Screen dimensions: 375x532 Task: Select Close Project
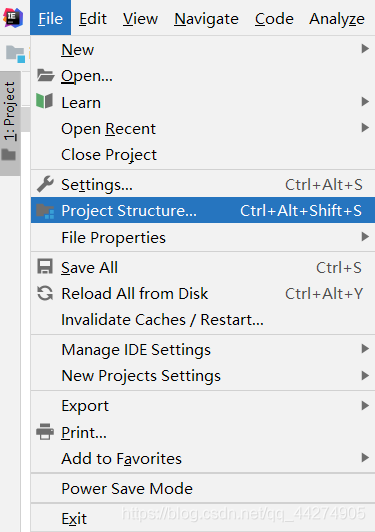[203, 155]
